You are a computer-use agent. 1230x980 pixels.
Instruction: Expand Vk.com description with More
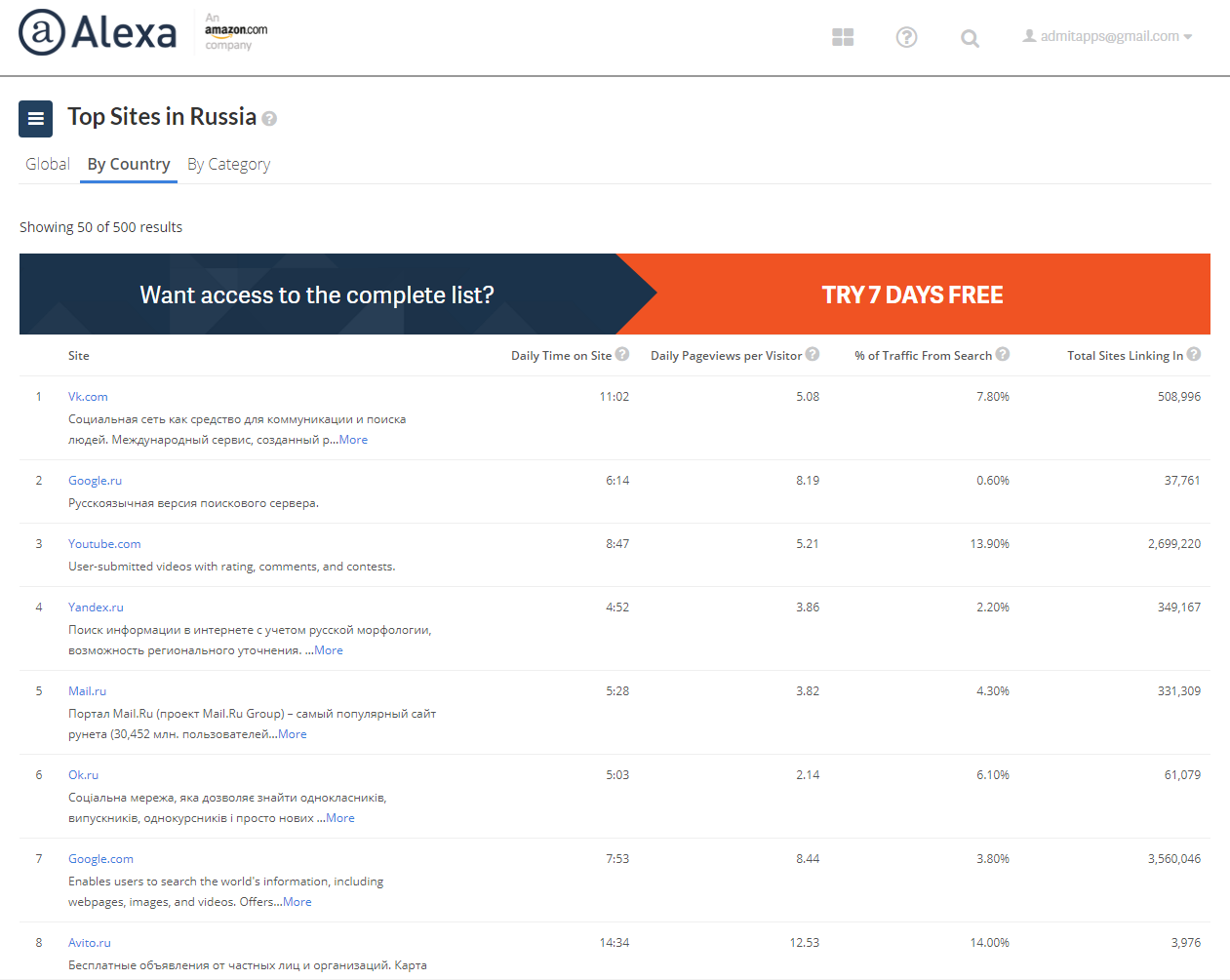(x=353, y=440)
